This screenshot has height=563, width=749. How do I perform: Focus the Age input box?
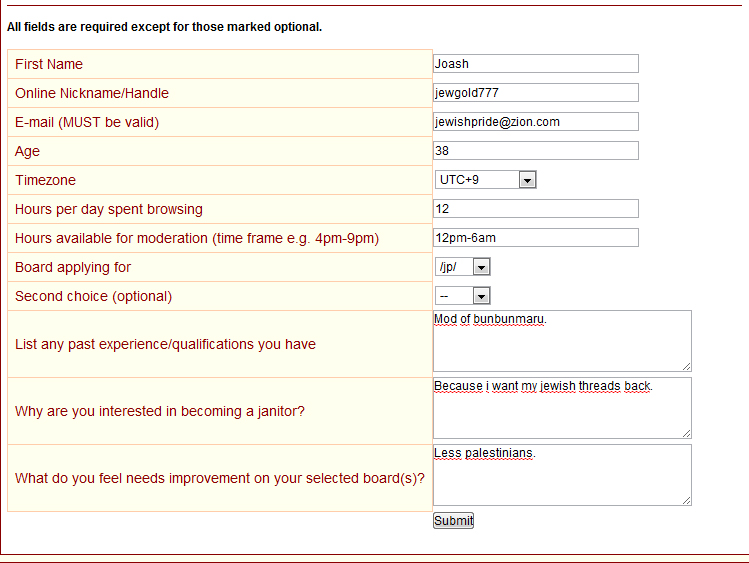(x=535, y=150)
